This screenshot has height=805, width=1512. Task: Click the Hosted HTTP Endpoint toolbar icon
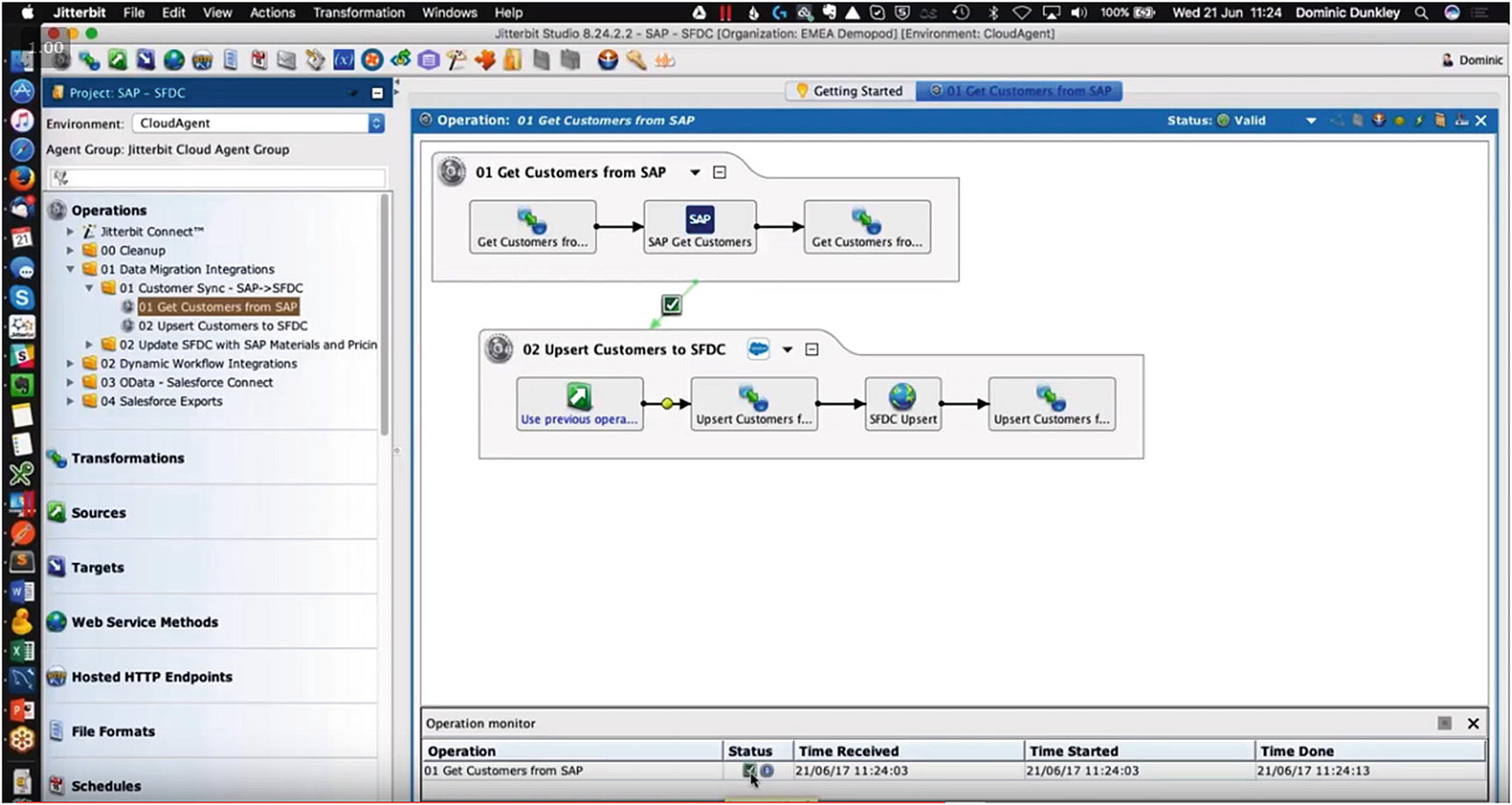point(202,61)
